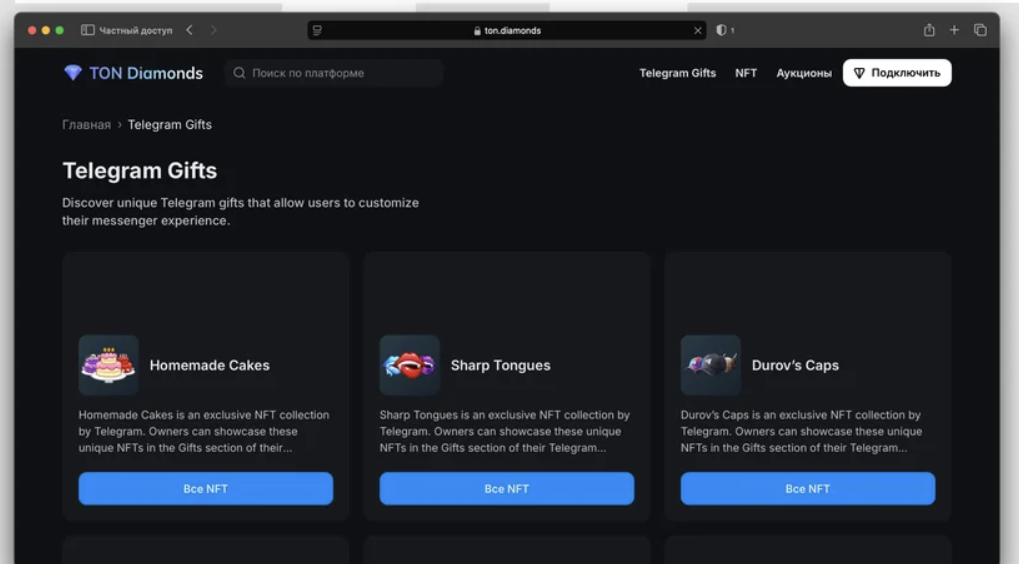Open the NFT nav menu item
Image resolution: width=1019 pixels, height=564 pixels.
746,73
